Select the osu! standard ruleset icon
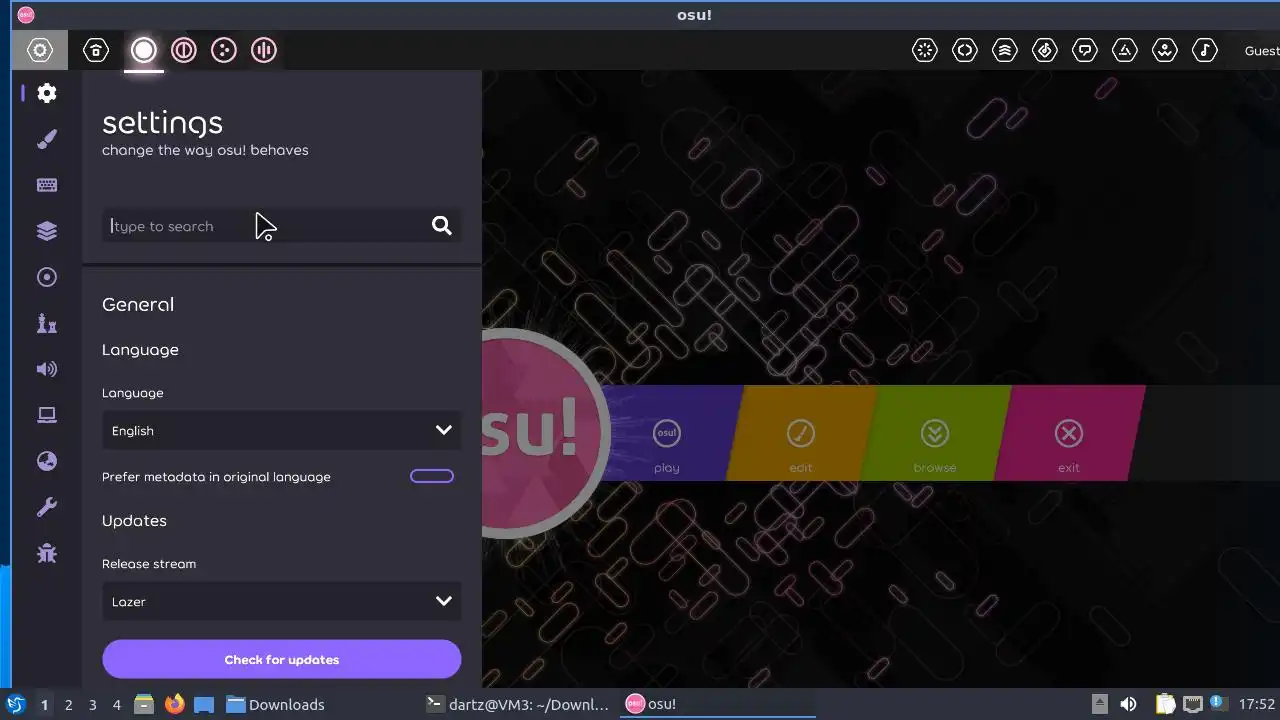The image size is (1280, 720). 144,50
